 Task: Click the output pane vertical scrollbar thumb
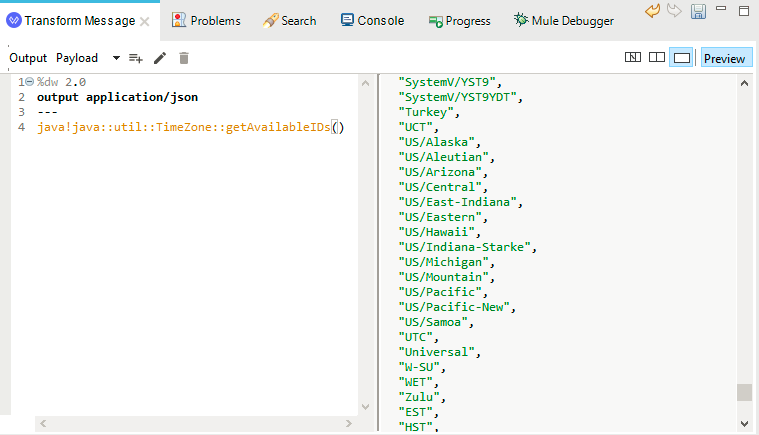[744, 392]
